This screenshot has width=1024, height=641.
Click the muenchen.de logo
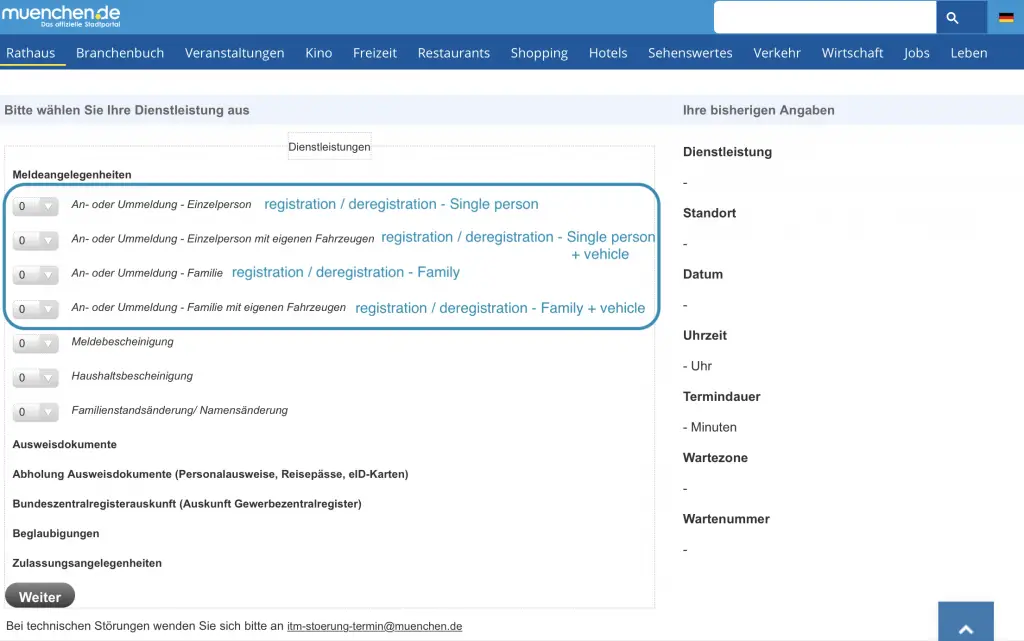coord(61,16)
